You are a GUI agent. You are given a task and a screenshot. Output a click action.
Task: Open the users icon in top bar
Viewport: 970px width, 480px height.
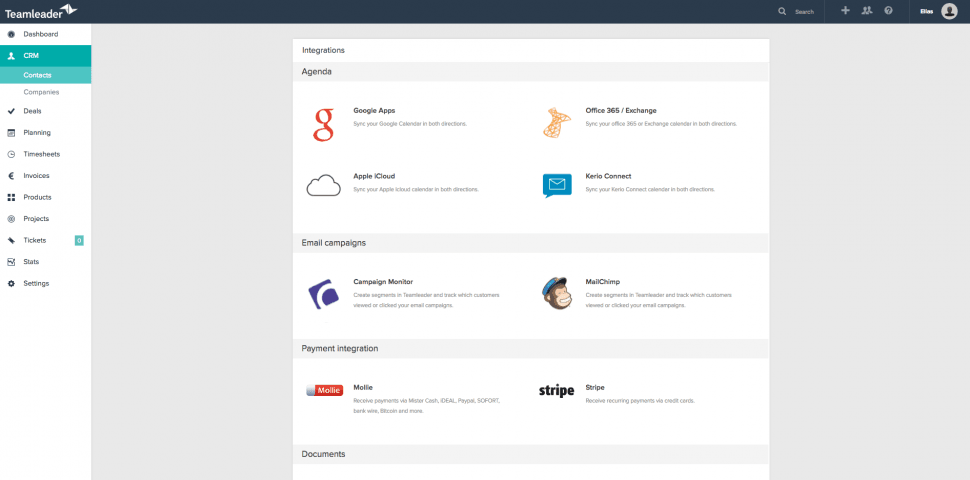coord(867,11)
